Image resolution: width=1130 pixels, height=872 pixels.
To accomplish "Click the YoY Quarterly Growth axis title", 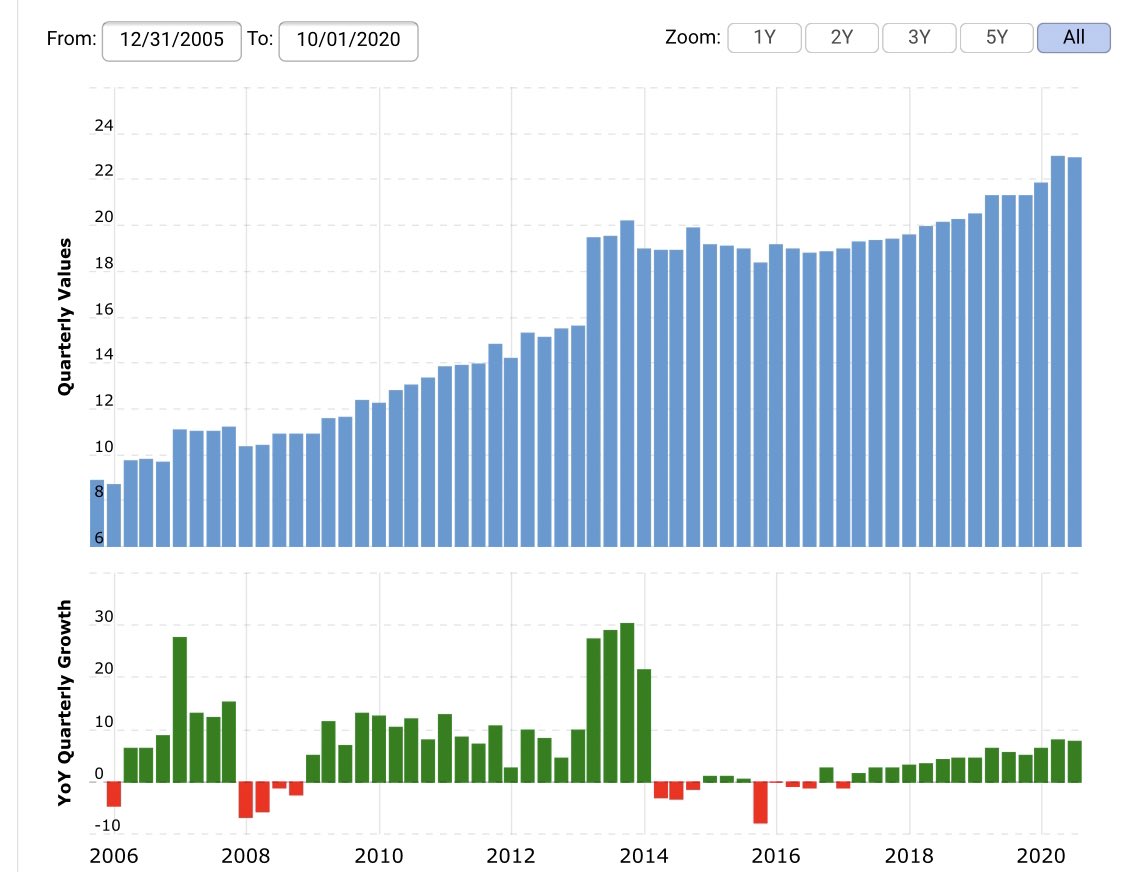I will [x=65, y=703].
